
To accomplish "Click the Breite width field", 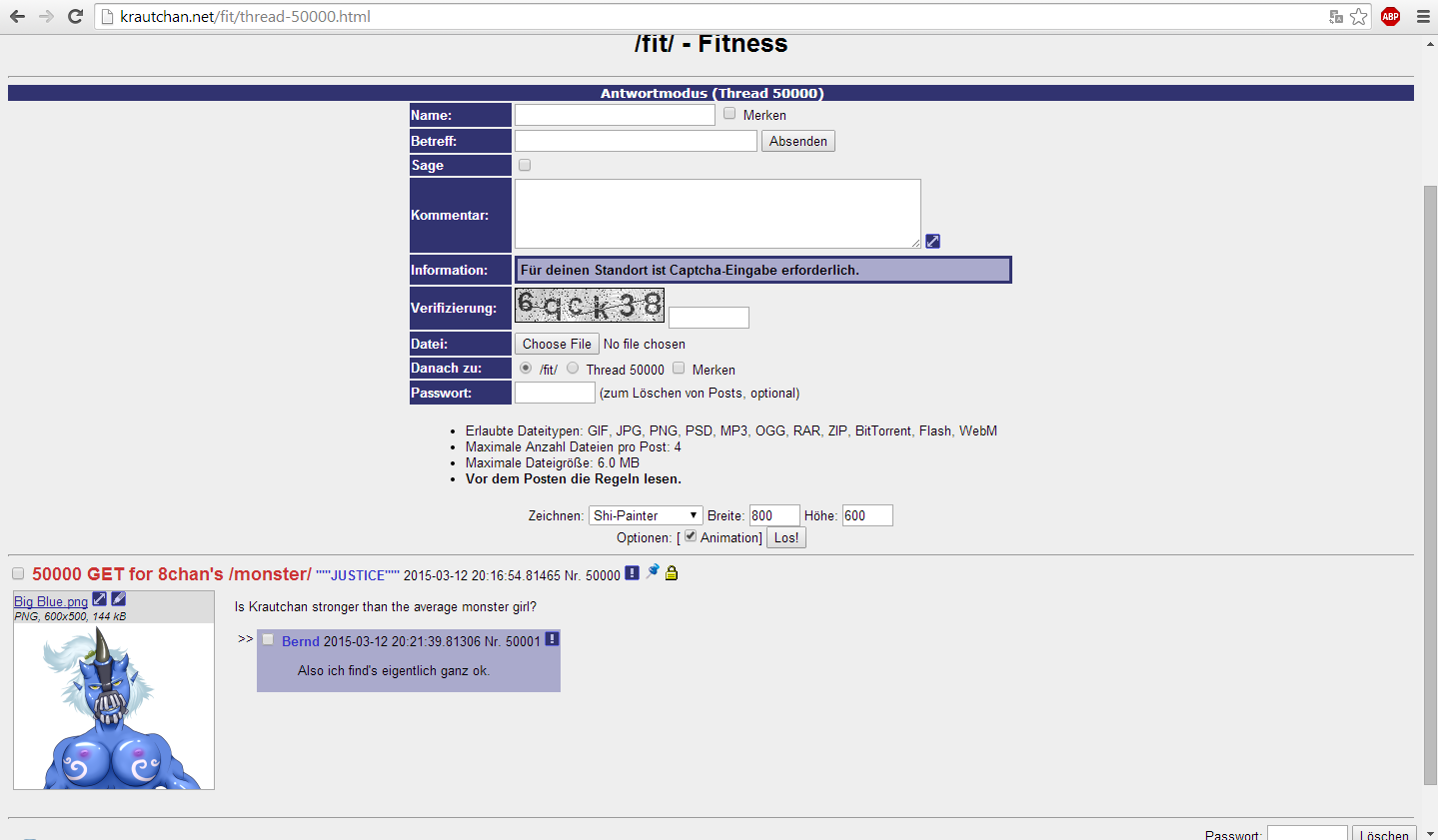I will (x=774, y=515).
